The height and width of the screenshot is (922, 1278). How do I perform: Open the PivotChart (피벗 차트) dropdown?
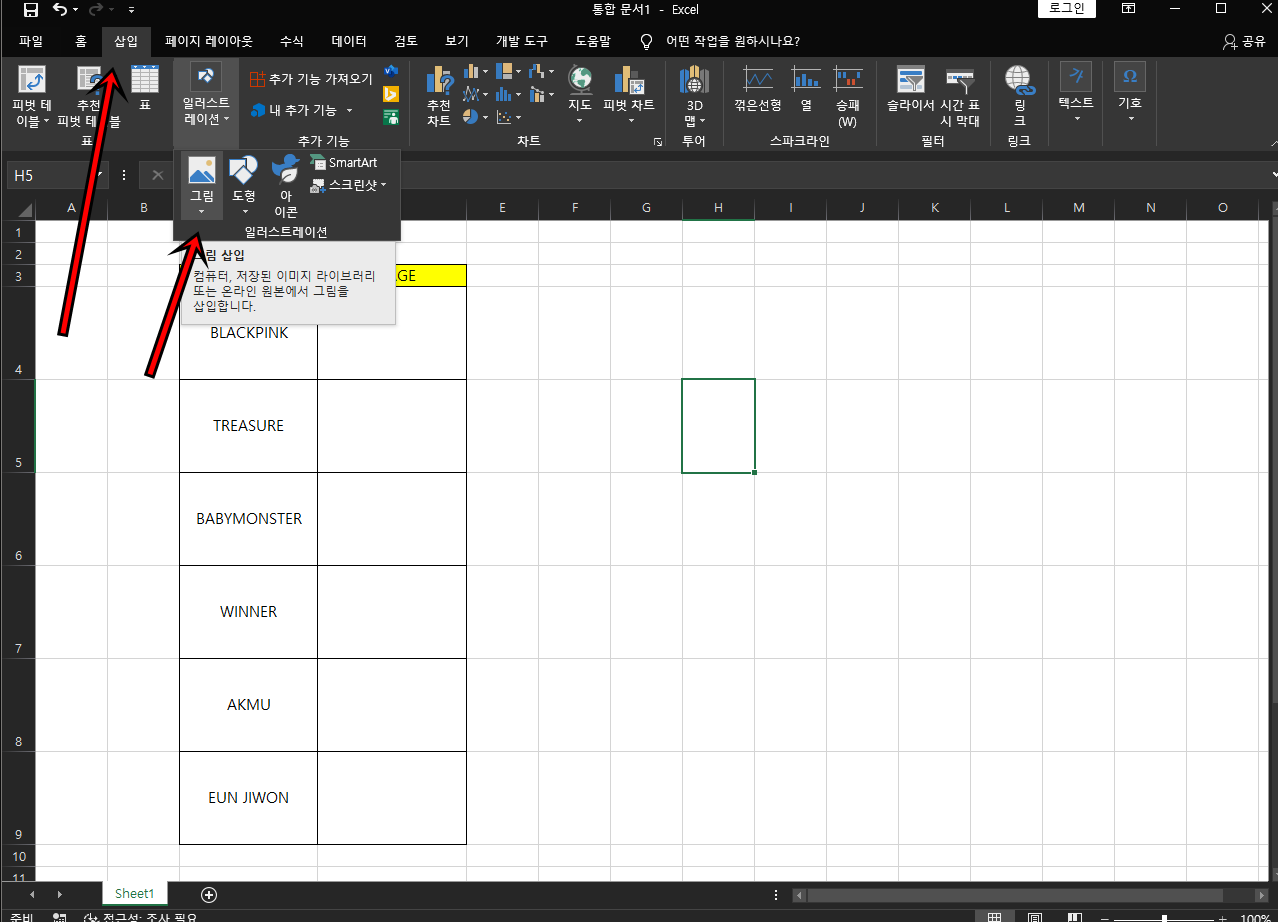[x=631, y=120]
